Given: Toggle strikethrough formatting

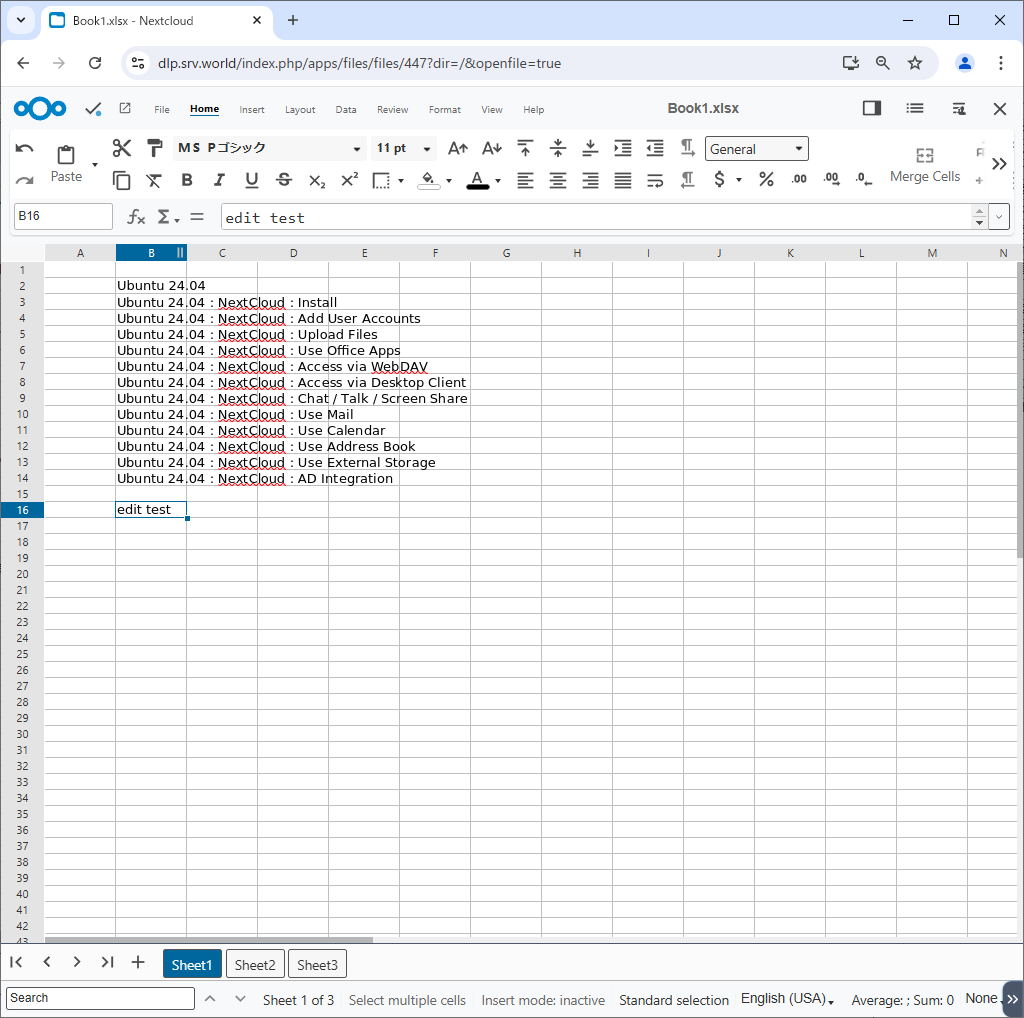Looking at the screenshot, I should click(284, 180).
